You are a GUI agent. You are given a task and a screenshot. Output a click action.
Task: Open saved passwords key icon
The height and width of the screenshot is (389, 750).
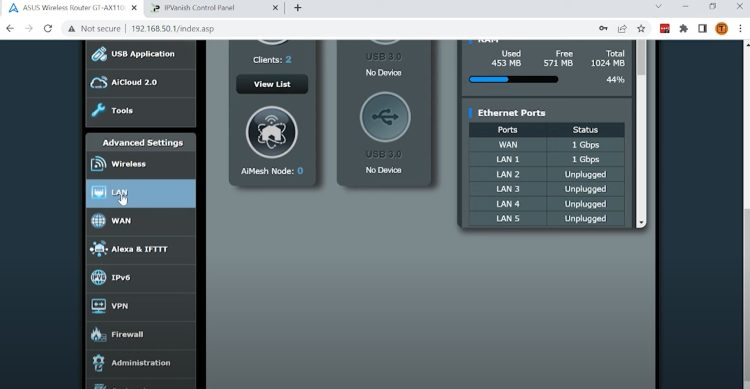603,29
